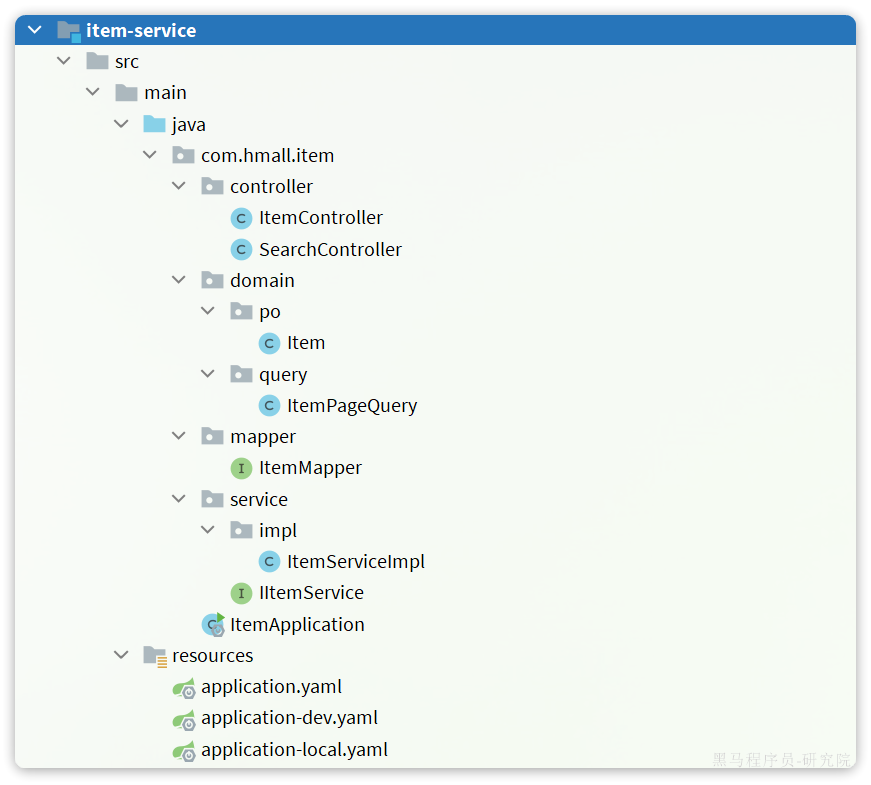
Task: Collapse the impl package chevron
Action: (x=208, y=530)
